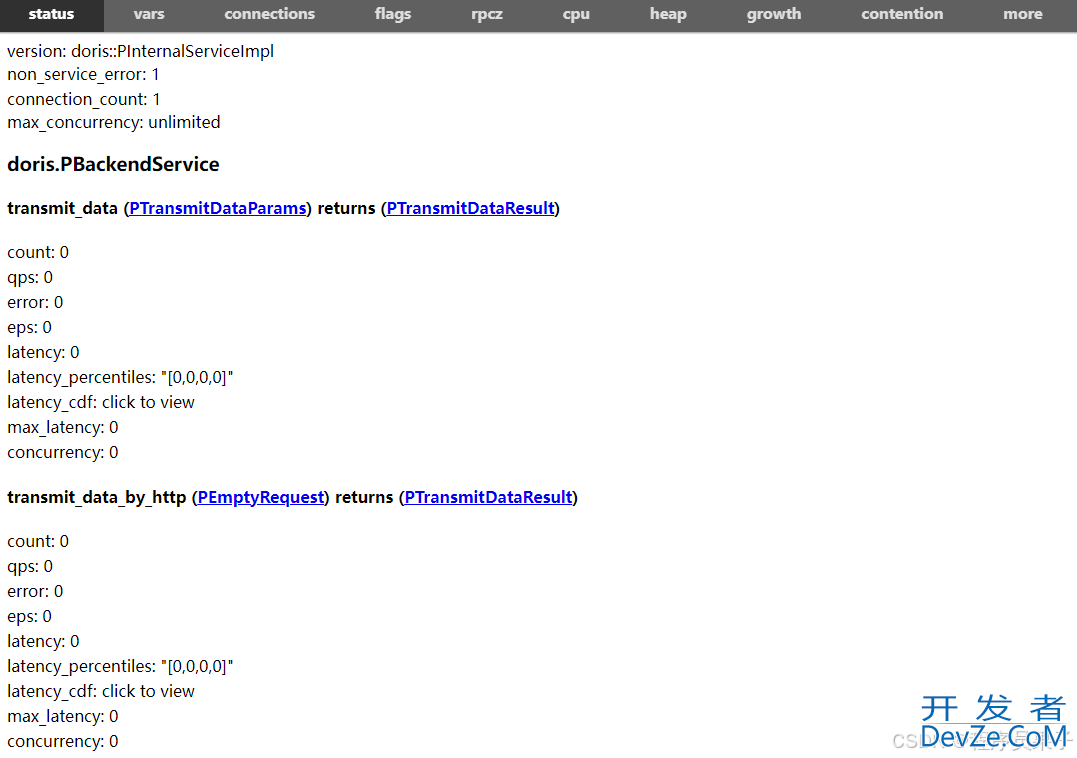Click the count value under transmit_data
This screenshot has height=758, width=1077.
64,253
